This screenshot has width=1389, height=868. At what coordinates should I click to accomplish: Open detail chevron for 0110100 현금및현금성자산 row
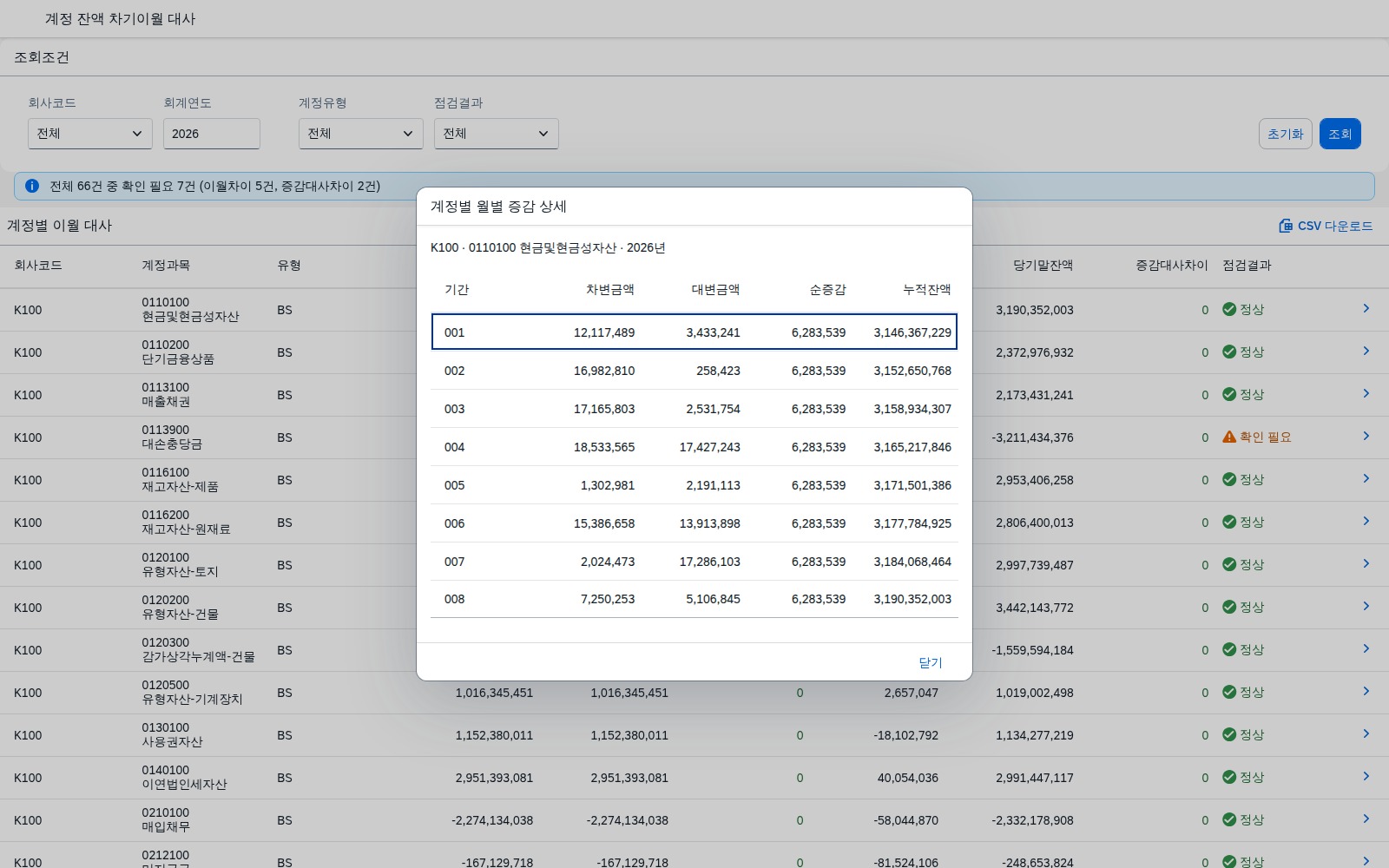(x=1366, y=309)
